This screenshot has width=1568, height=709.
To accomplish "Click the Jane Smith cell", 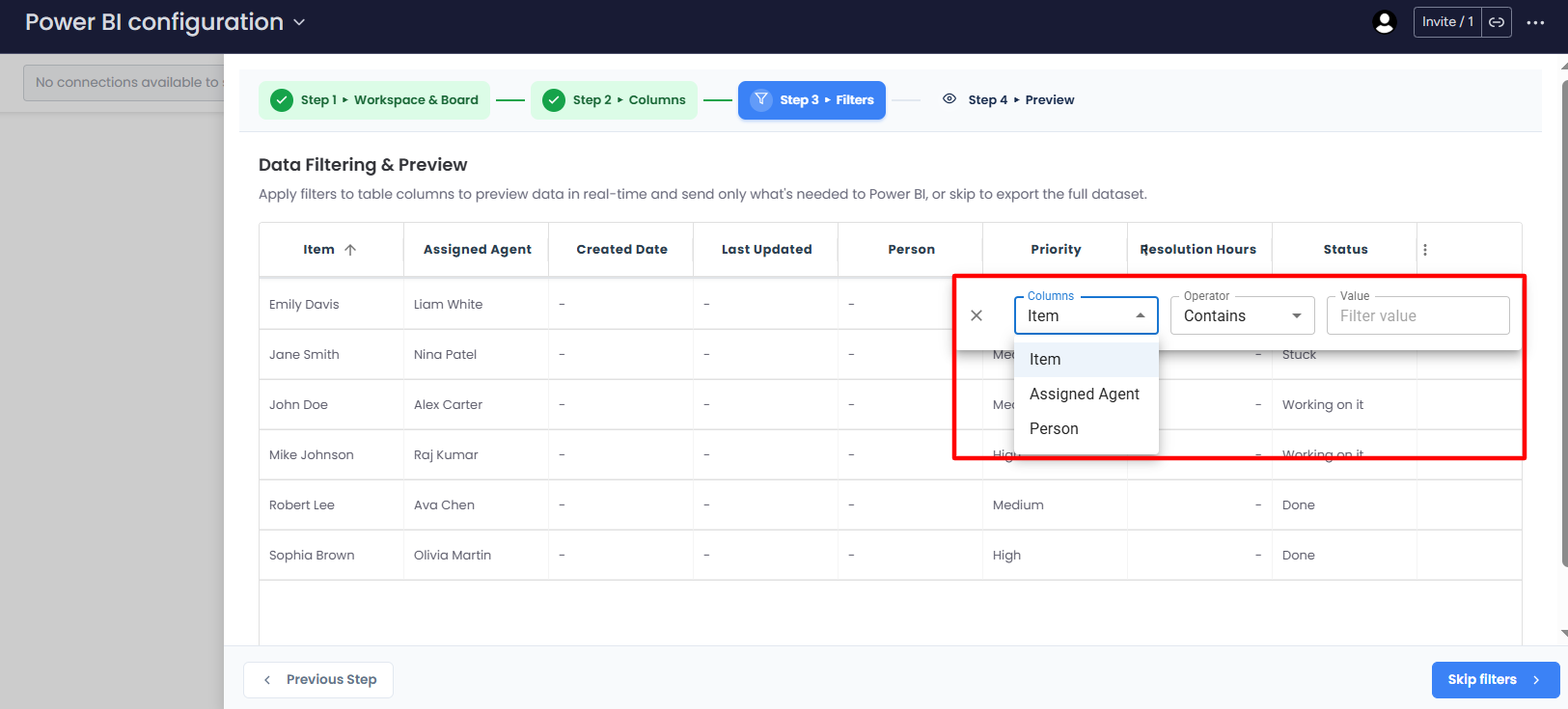I will tap(331, 355).
